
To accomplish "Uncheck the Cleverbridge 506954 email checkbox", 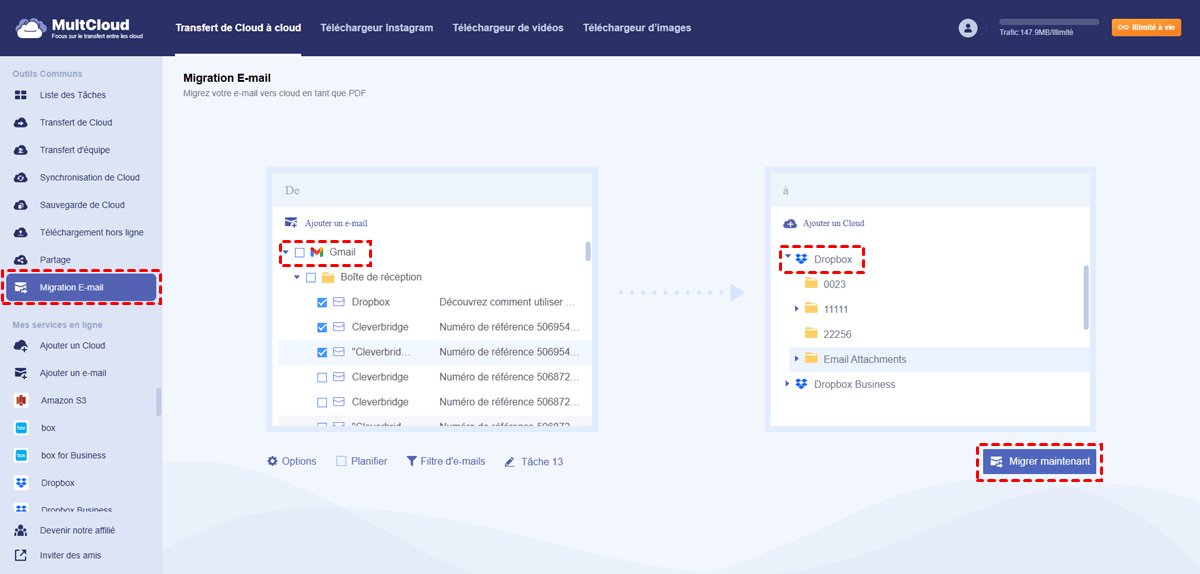I will 322,327.
